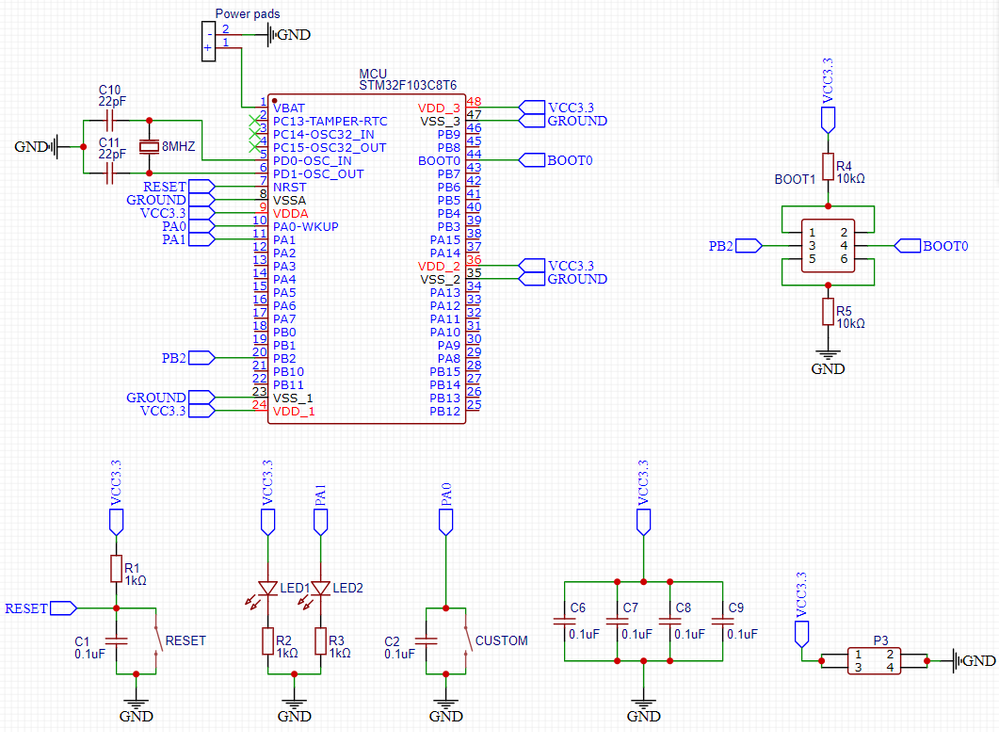
Task: Select the BOOT1 six-pin header symbol
Action: [828, 246]
